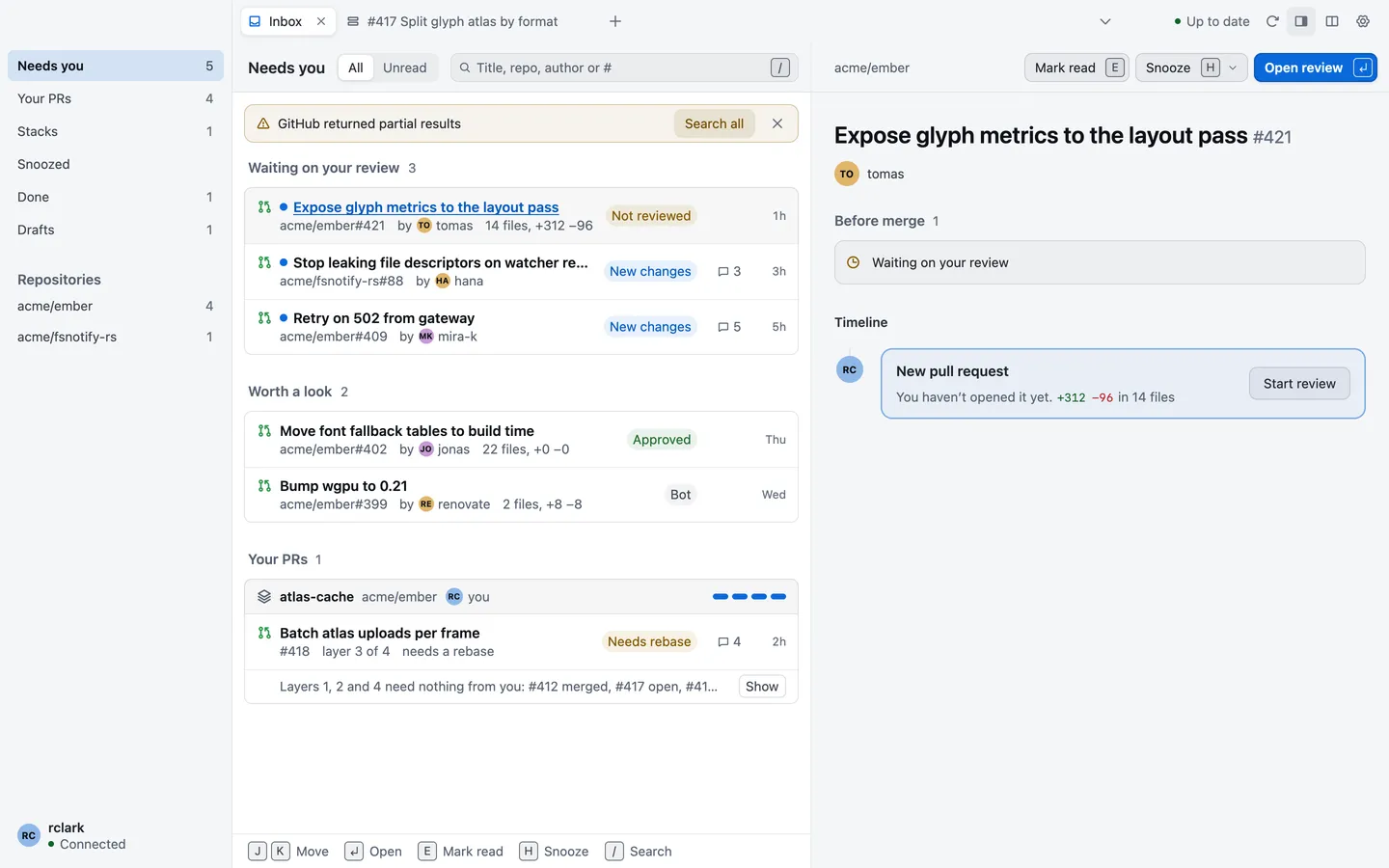Open settings via the gear icon
The width and height of the screenshot is (1389, 868).
(1363, 21)
